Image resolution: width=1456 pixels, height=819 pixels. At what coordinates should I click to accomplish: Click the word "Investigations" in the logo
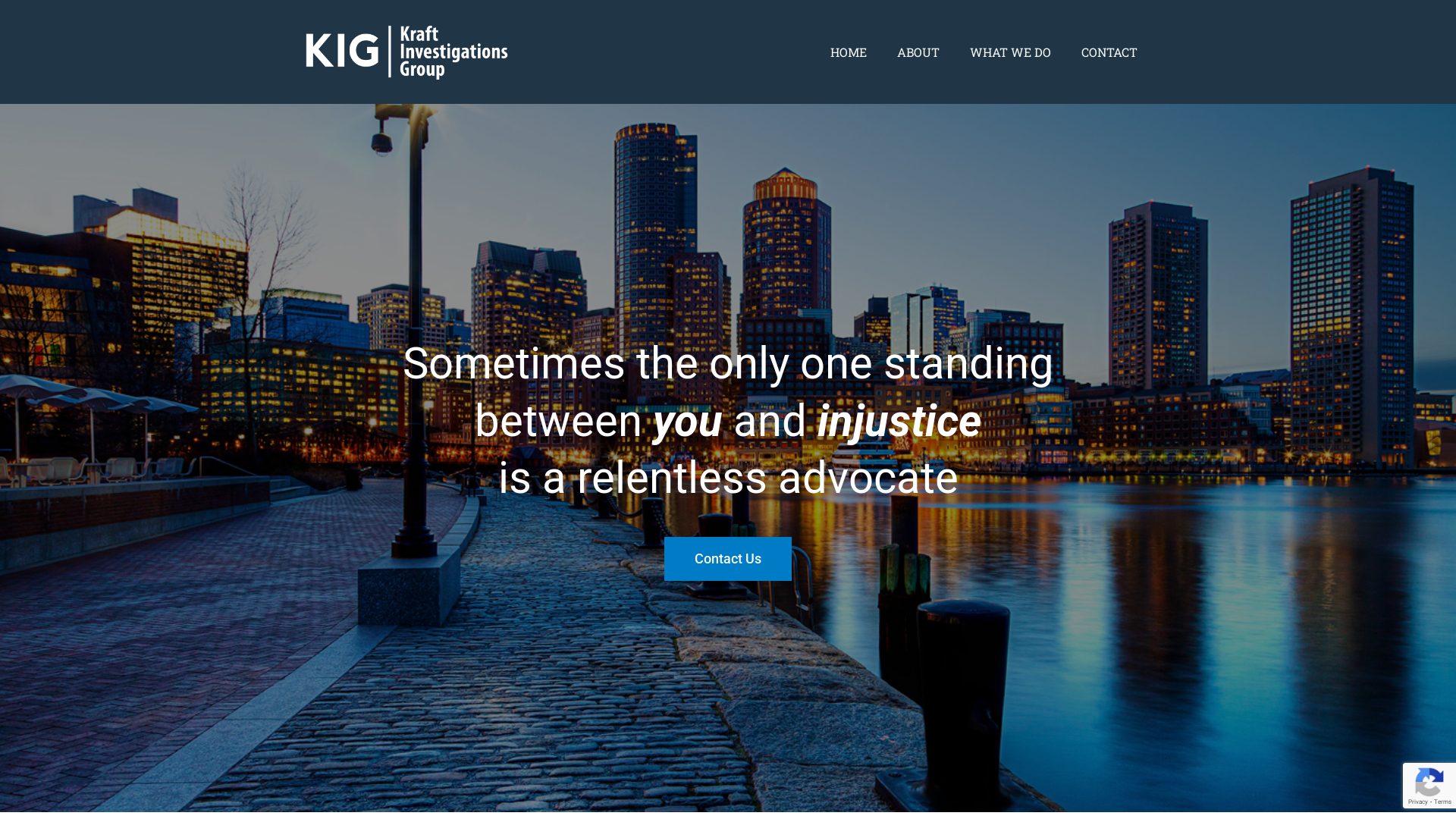click(x=453, y=52)
